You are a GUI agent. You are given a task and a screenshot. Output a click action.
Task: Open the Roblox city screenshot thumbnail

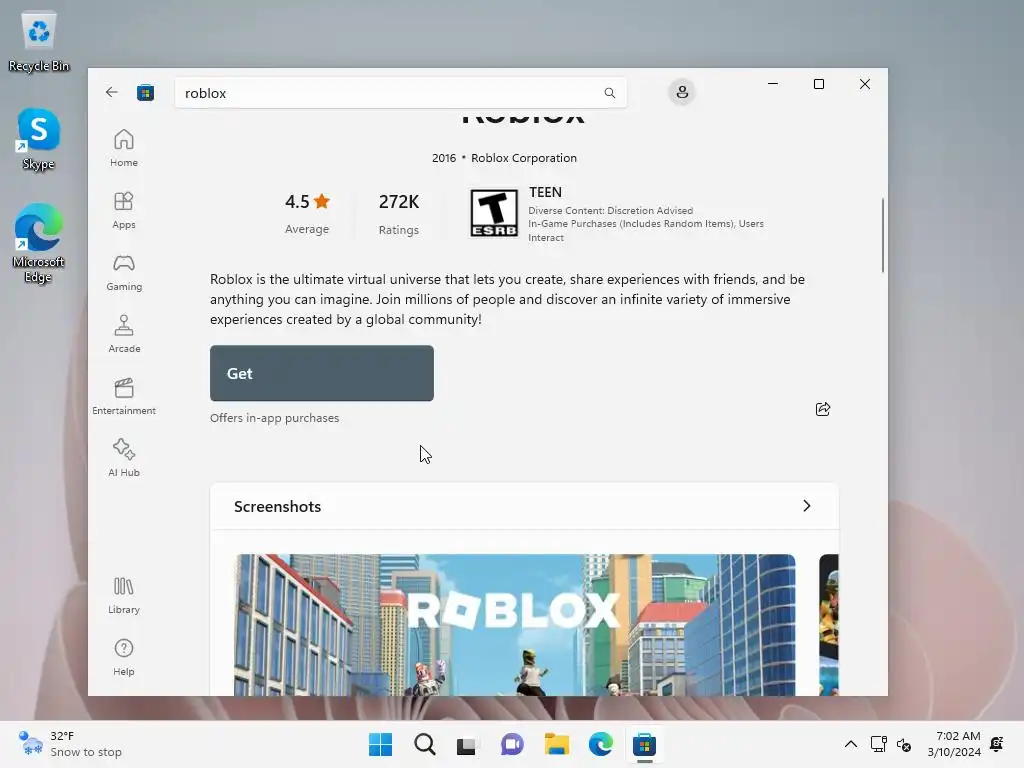[x=515, y=625]
